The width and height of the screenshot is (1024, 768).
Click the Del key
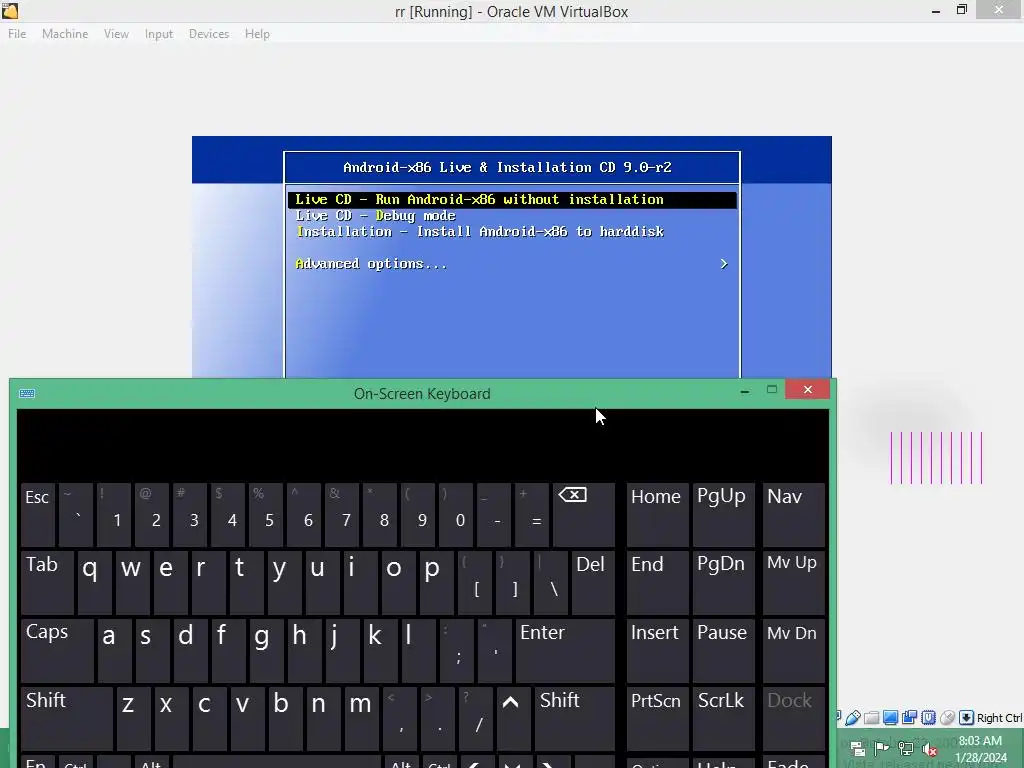point(593,583)
